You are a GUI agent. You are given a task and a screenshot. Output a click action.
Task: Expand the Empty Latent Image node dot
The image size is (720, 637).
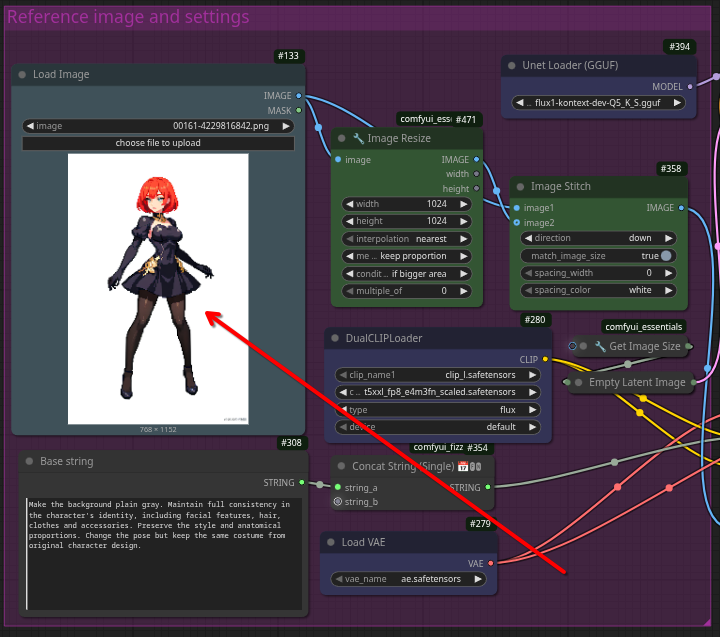[579, 382]
